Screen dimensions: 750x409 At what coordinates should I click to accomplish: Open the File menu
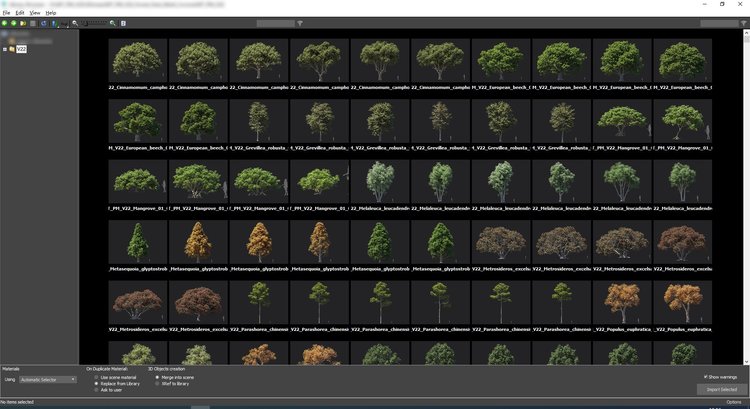point(6,13)
